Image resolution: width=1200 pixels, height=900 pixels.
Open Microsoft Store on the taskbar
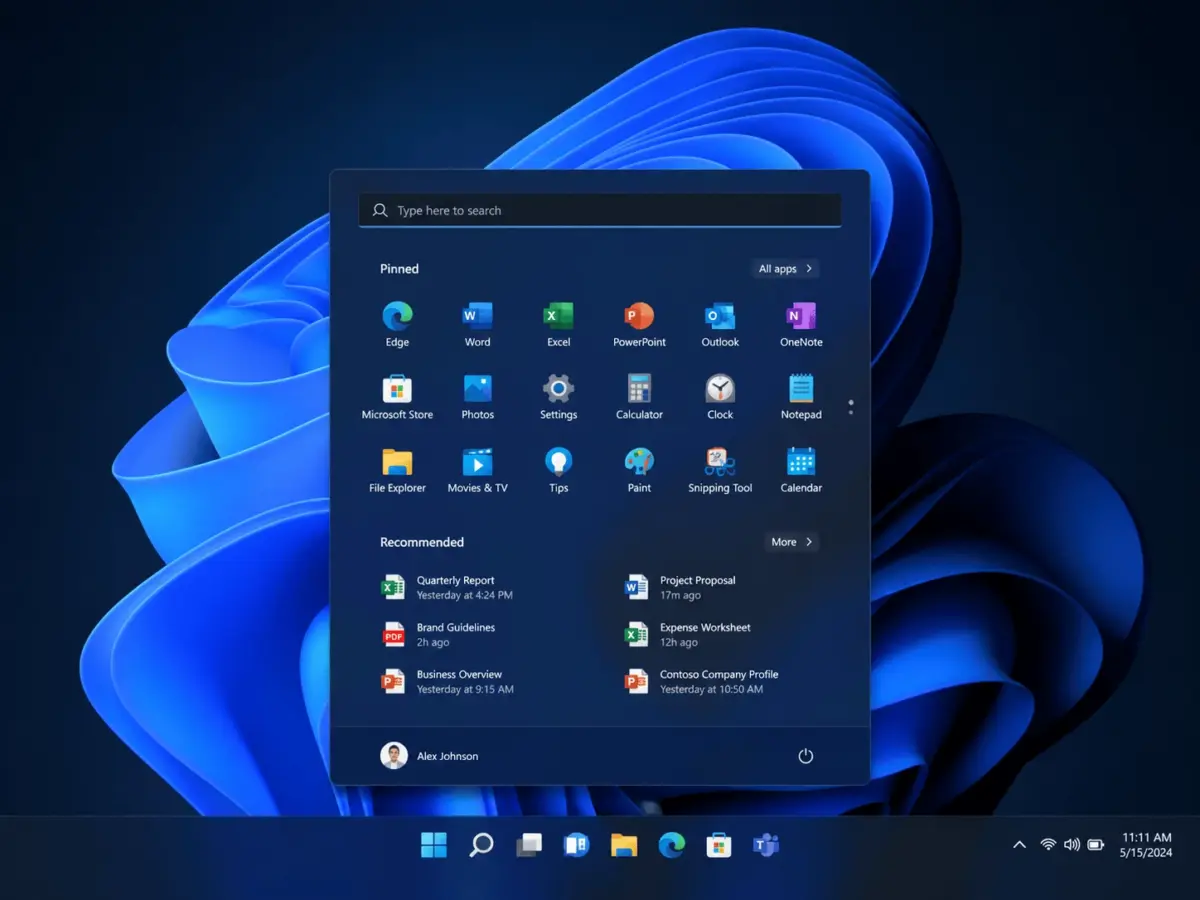tap(719, 845)
